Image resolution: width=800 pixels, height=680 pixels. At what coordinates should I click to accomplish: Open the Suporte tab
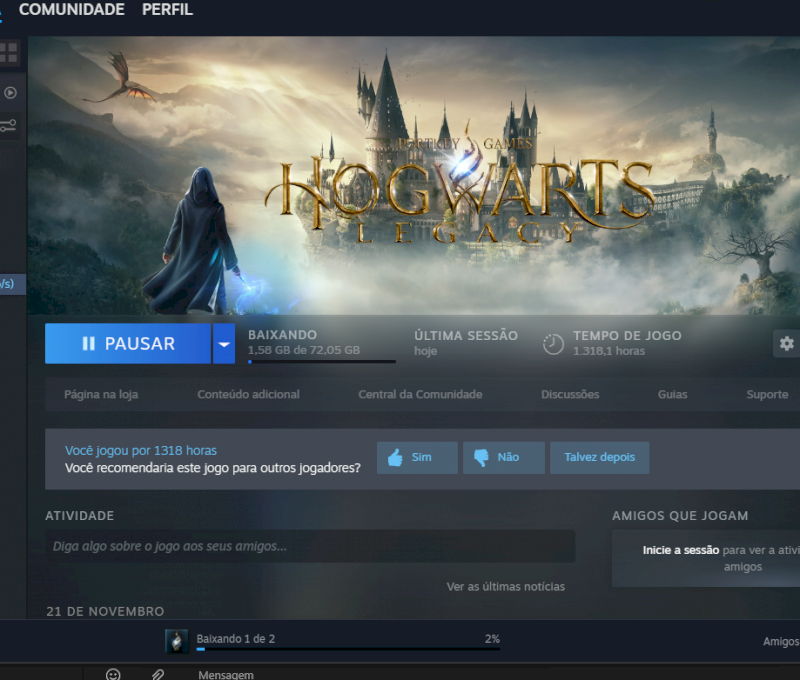point(767,394)
